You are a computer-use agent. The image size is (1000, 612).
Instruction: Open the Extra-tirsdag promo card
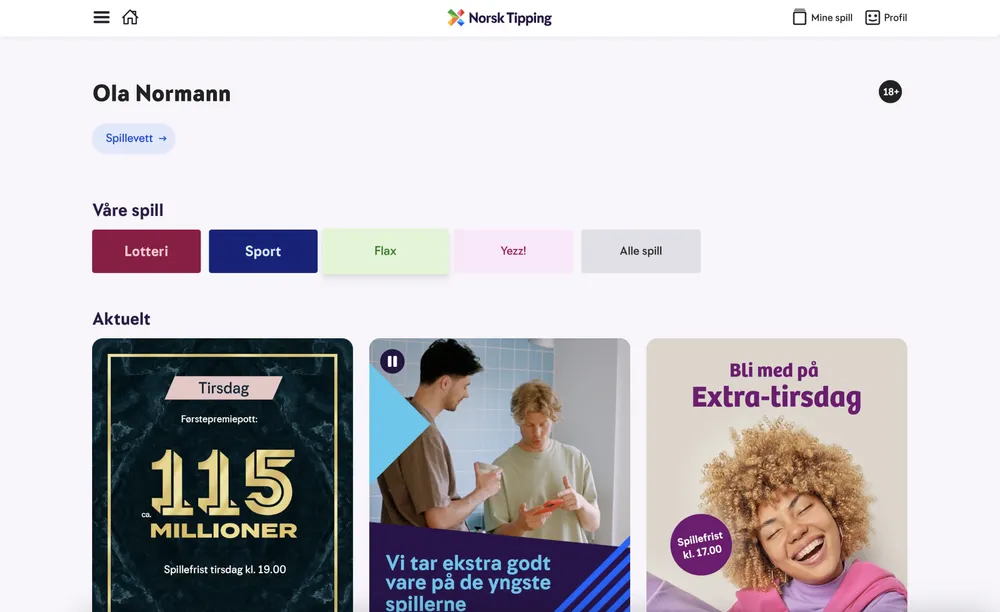coord(776,475)
